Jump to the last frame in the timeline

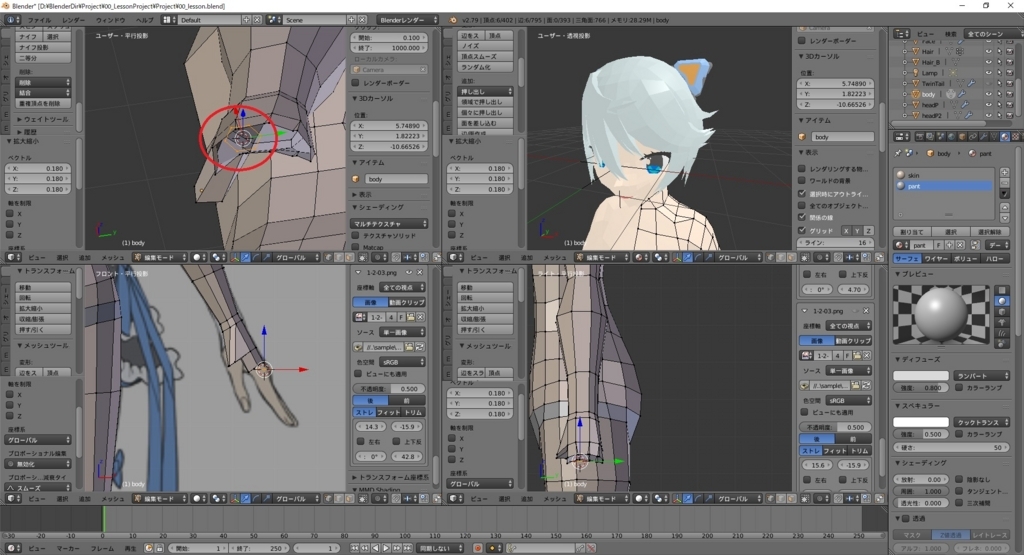point(407,548)
